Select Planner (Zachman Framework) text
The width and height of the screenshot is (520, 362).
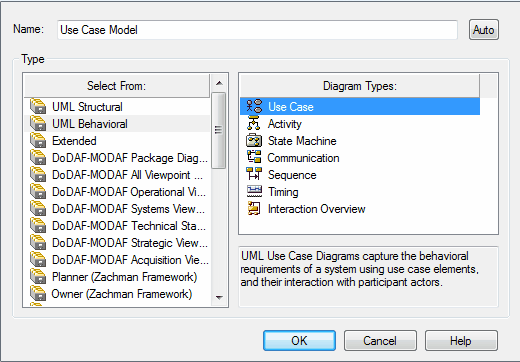[x=125, y=277]
